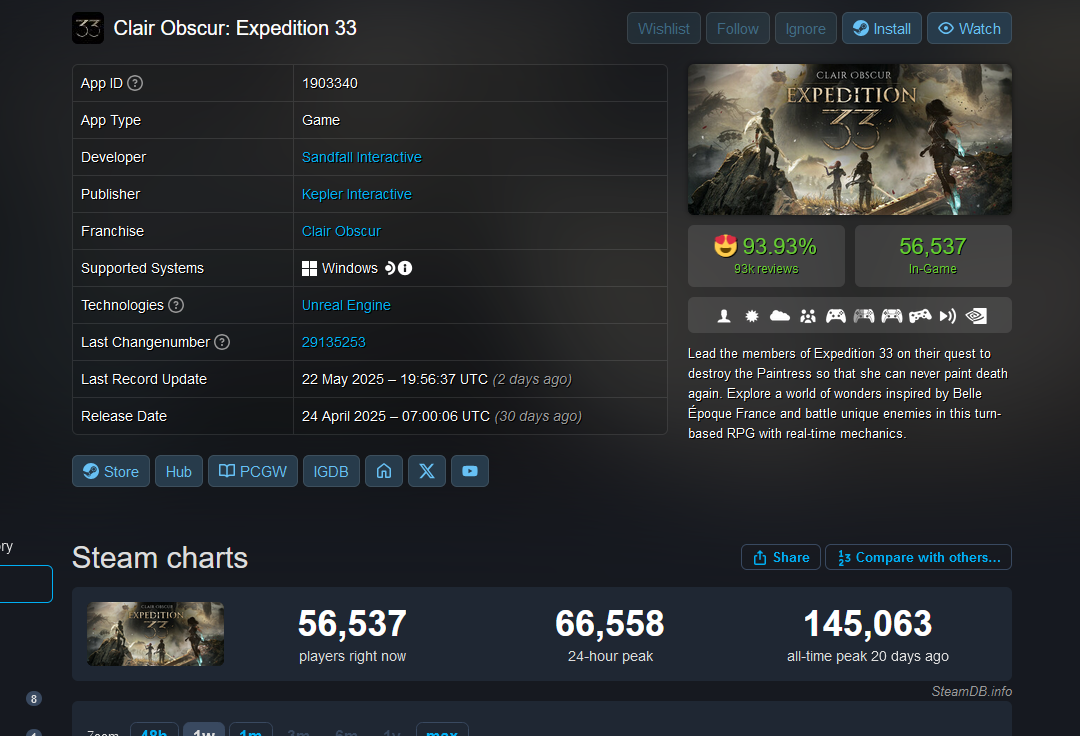Screen dimensions: 1080x736
Task: Open the App ID help question mark
Action: (x=136, y=83)
